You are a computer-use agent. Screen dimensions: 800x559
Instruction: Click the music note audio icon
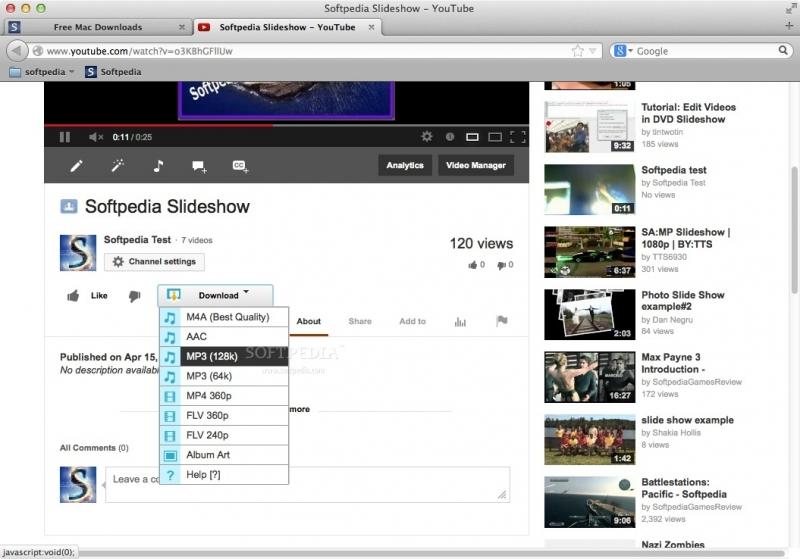(x=158, y=166)
